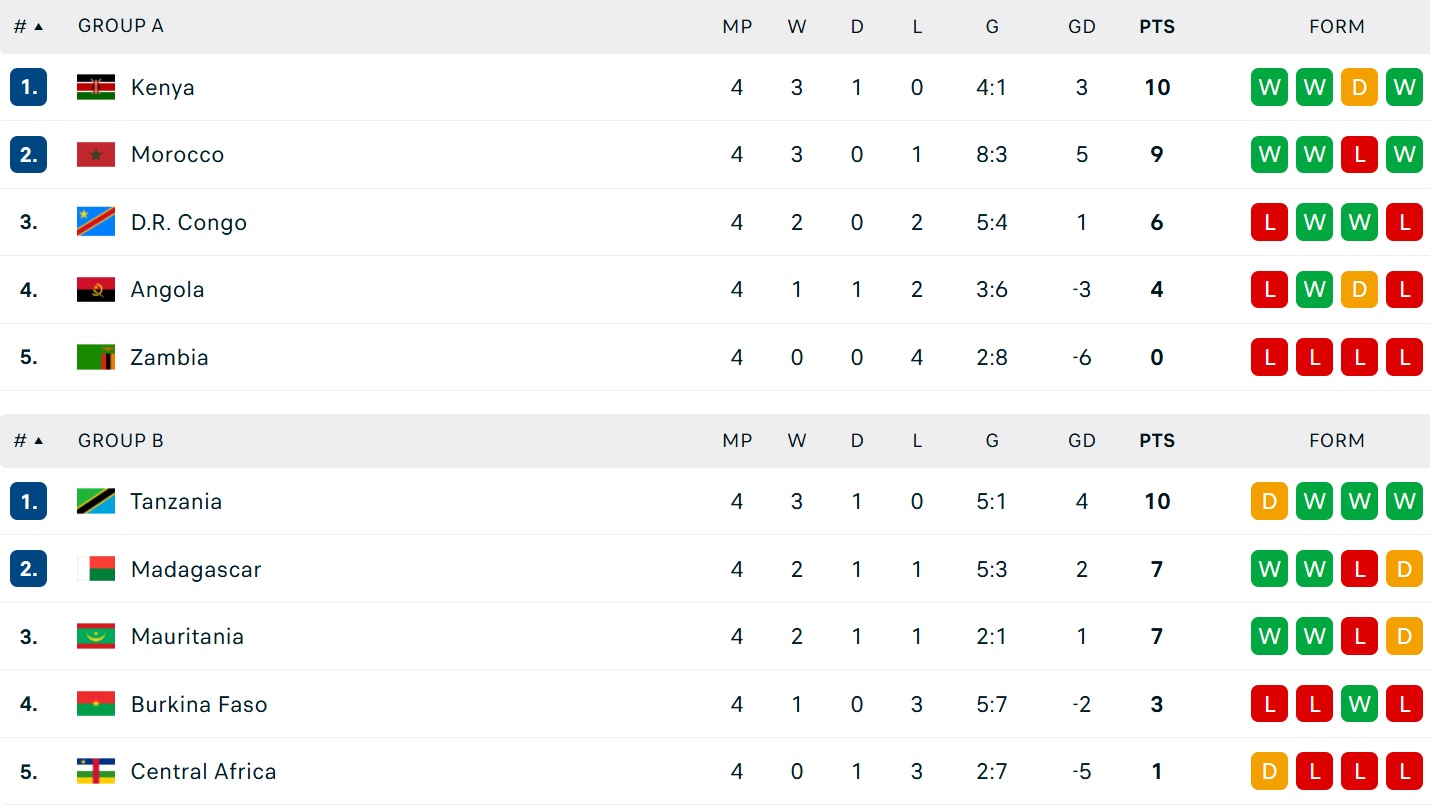Click Morocco's red loss form badge

point(1359,155)
